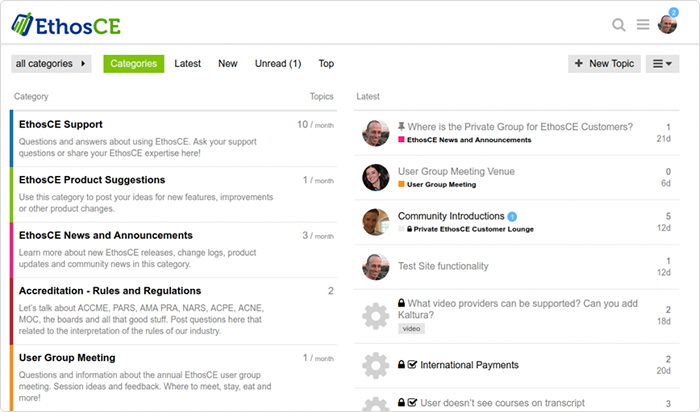This screenshot has height=412, width=700.
Task: Open the hamburger menu in header
Action: 643,24
